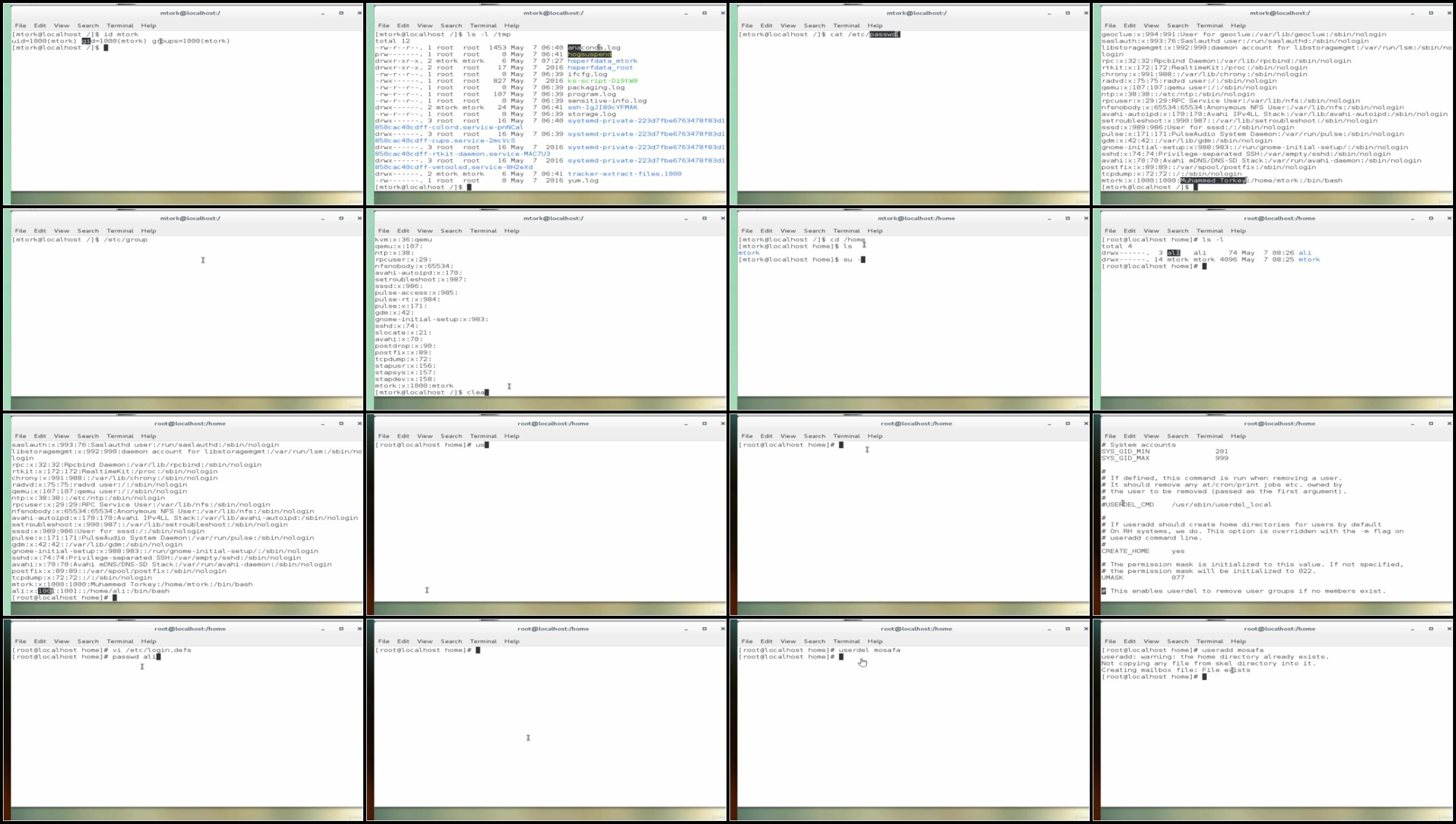The image size is (1456, 824).
Task: Click 'ks-script-Di9tW8' file name
Action: click(602, 80)
